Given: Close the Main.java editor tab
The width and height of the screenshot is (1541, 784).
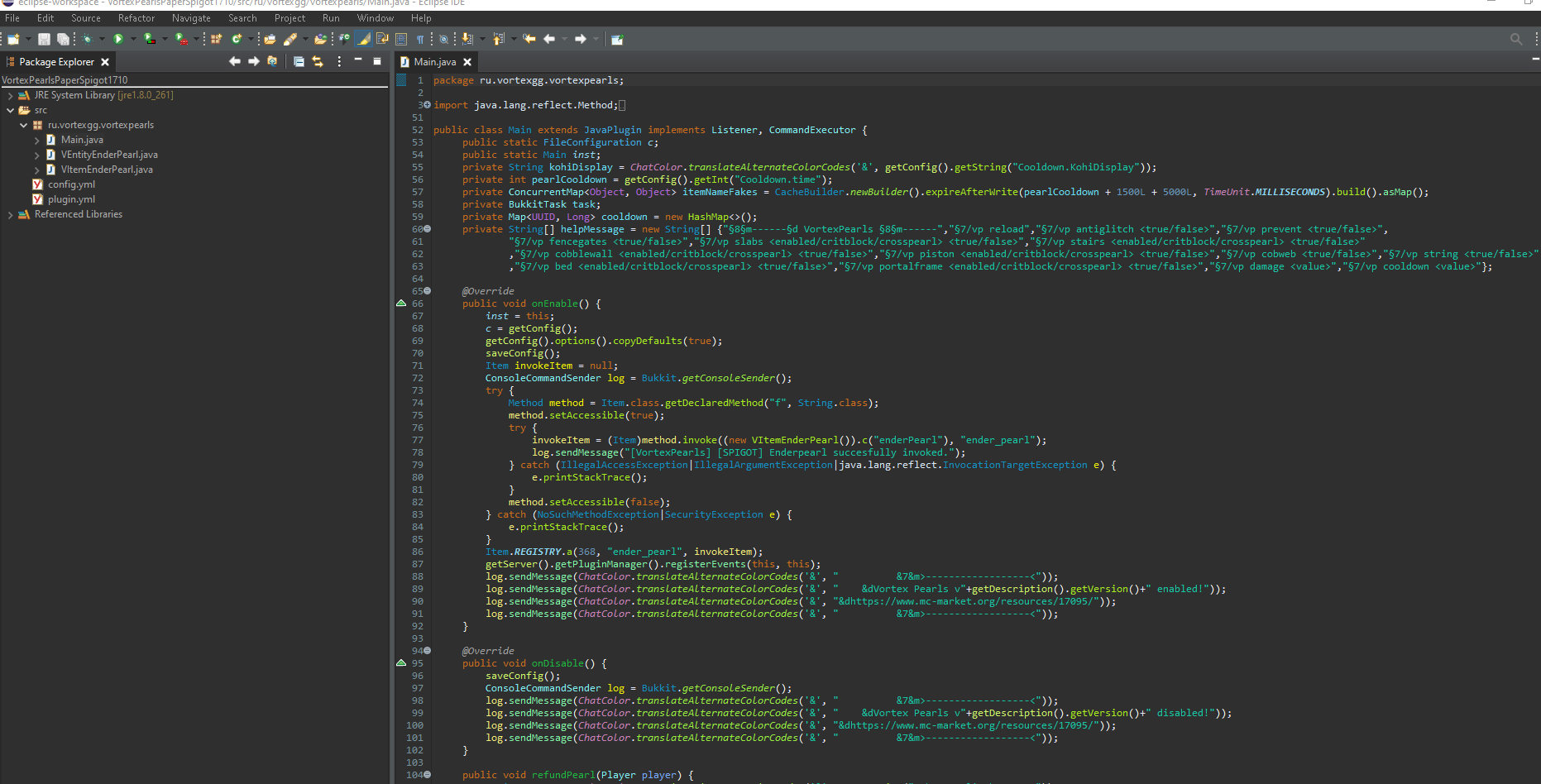Looking at the screenshot, I should (x=467, y=62).
